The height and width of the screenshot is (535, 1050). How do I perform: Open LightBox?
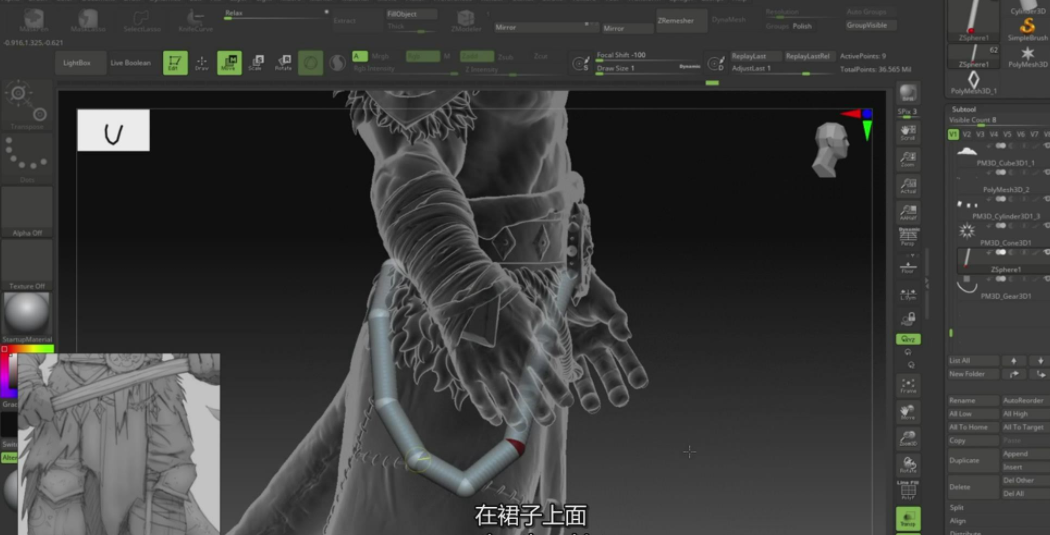click(80, 63)
